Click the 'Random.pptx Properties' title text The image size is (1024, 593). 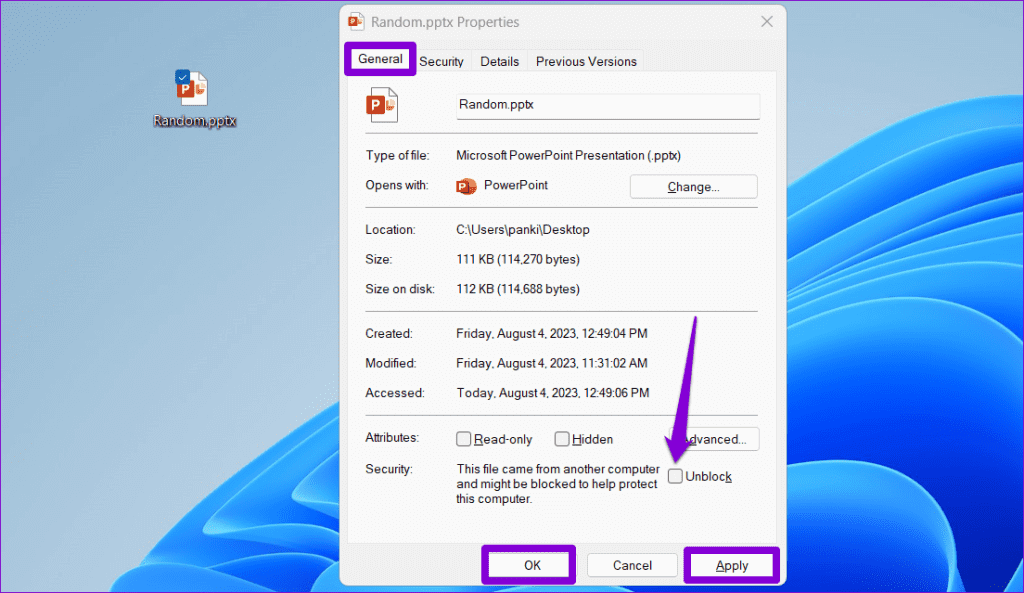445,22
